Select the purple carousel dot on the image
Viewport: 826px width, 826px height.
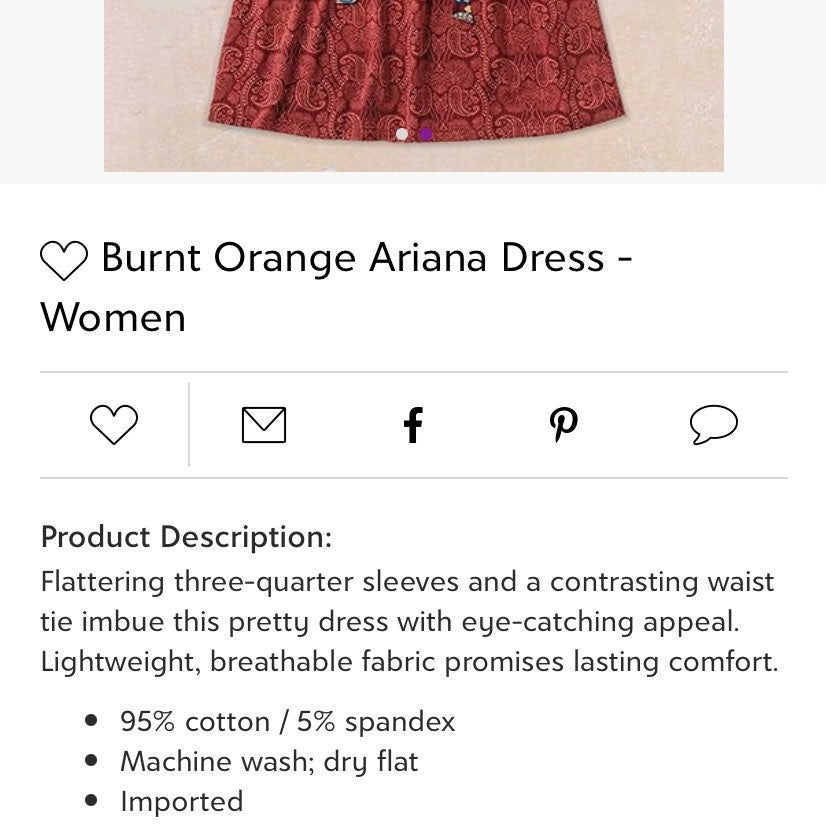click(426, 134)
